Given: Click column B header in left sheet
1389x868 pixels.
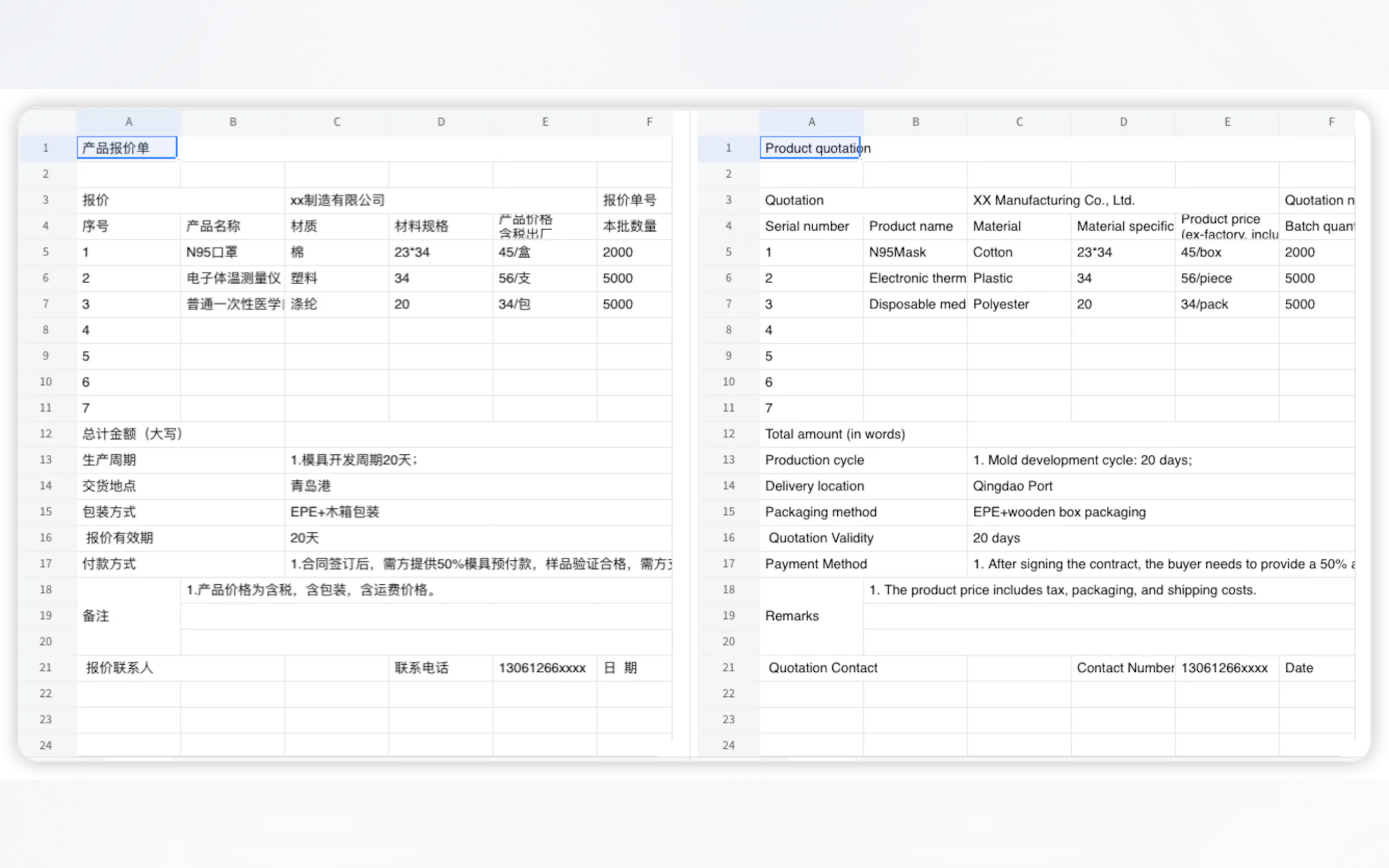Looking at the screenshot, I should point(232,122).
